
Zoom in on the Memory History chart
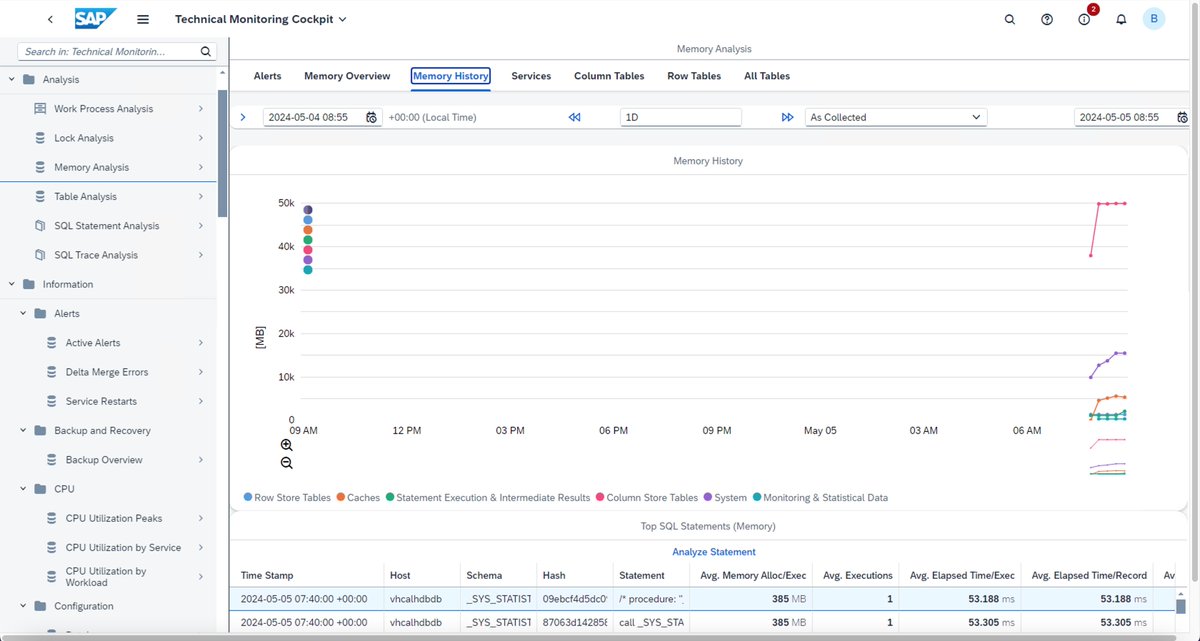287,445
